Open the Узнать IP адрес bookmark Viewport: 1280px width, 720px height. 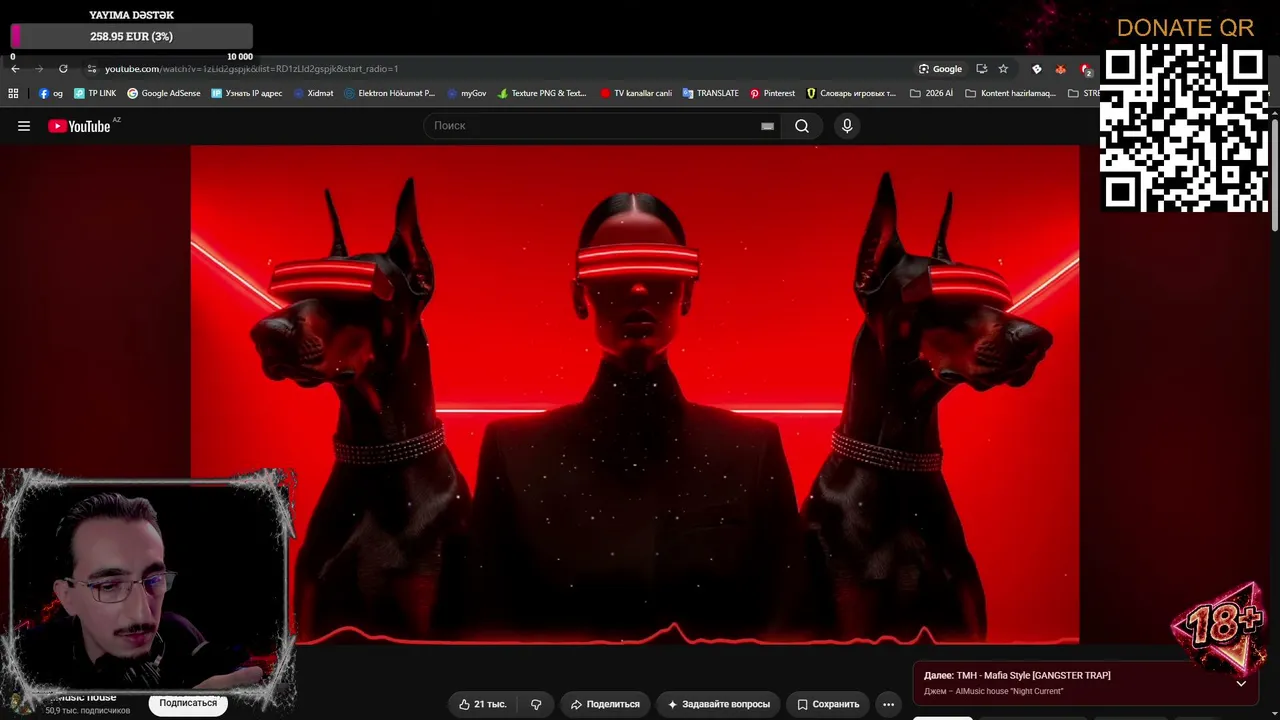pyautogui.click(x=246, y=93)
